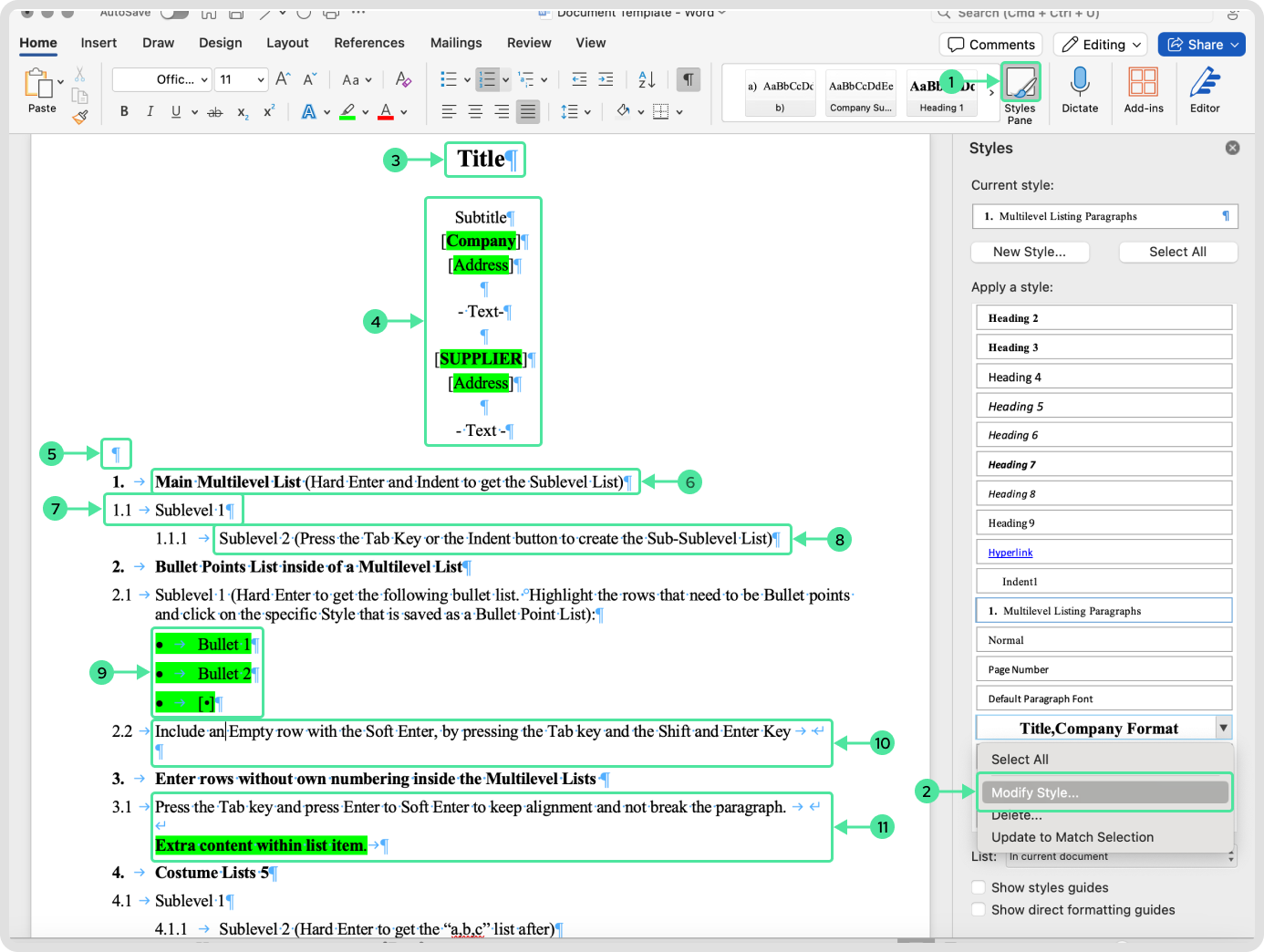Viewport: 1264px width, 952px height.
Task: Enable Show styles guides checkbox
Action: [979, 887]
